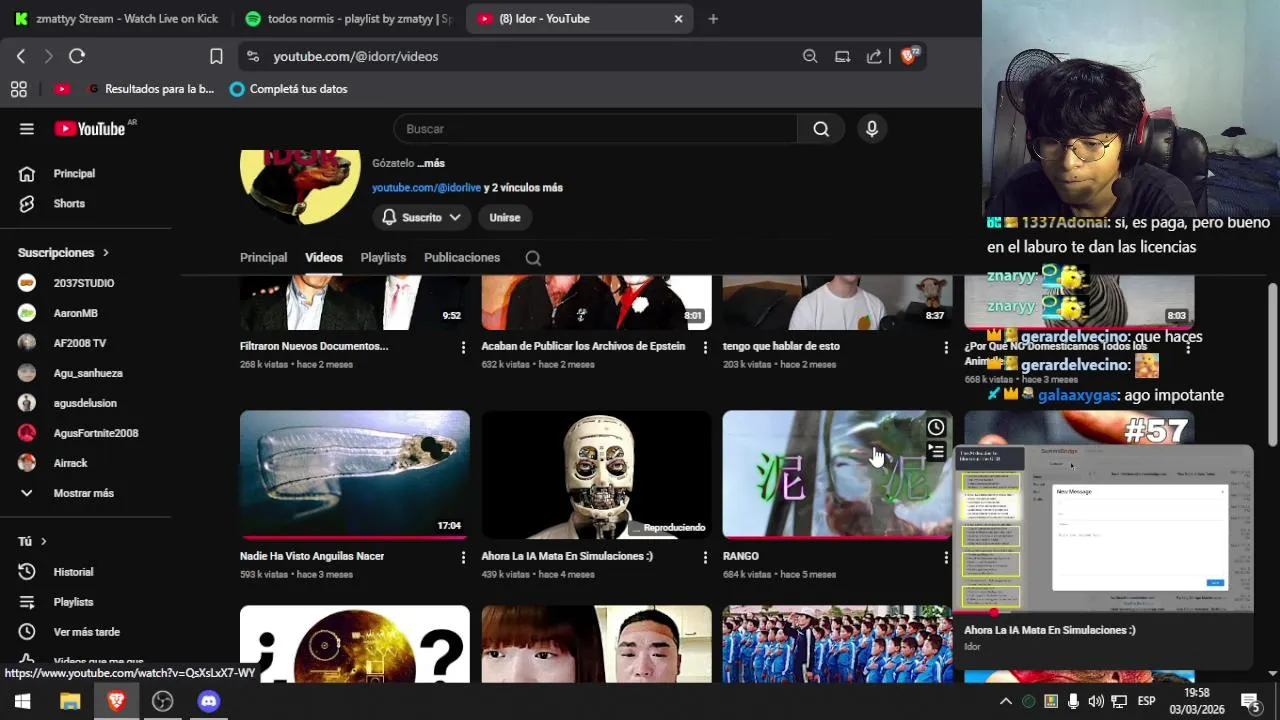Click the address bar URL

[356, 56]
